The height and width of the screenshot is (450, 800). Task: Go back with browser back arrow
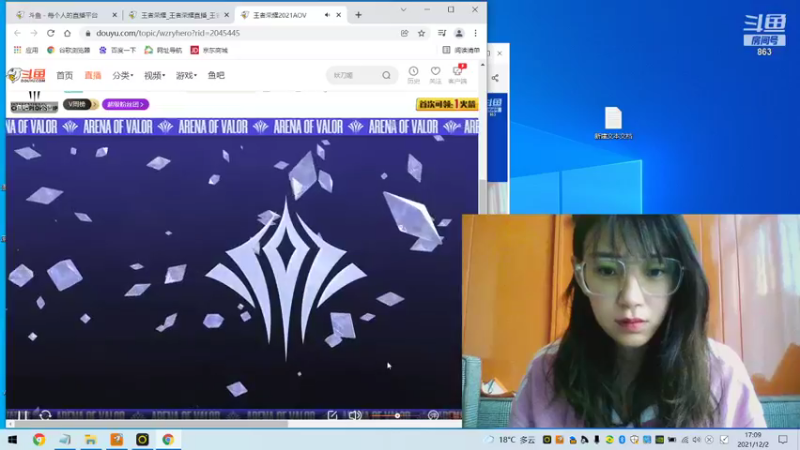18,33
